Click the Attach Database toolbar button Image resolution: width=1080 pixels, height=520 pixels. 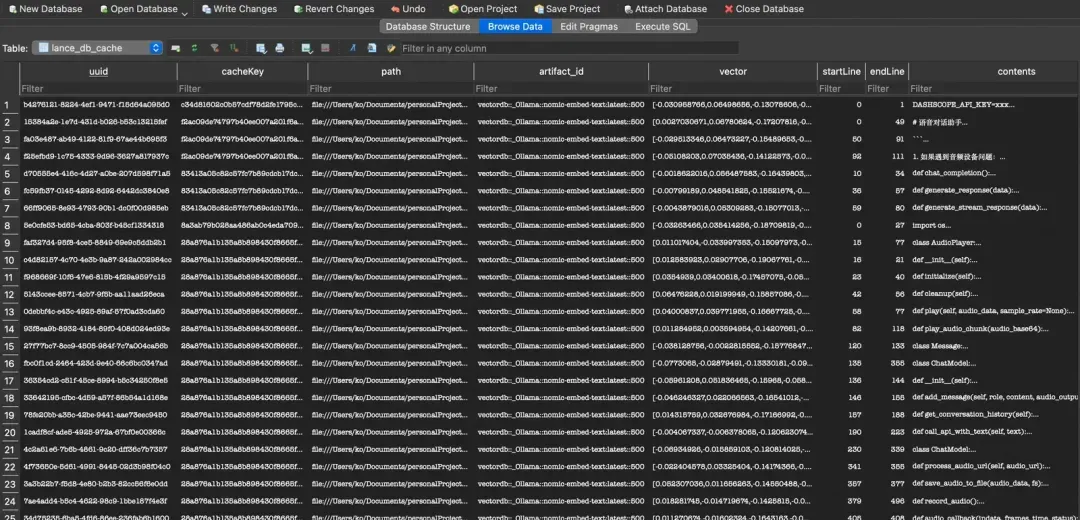point(665,9)
